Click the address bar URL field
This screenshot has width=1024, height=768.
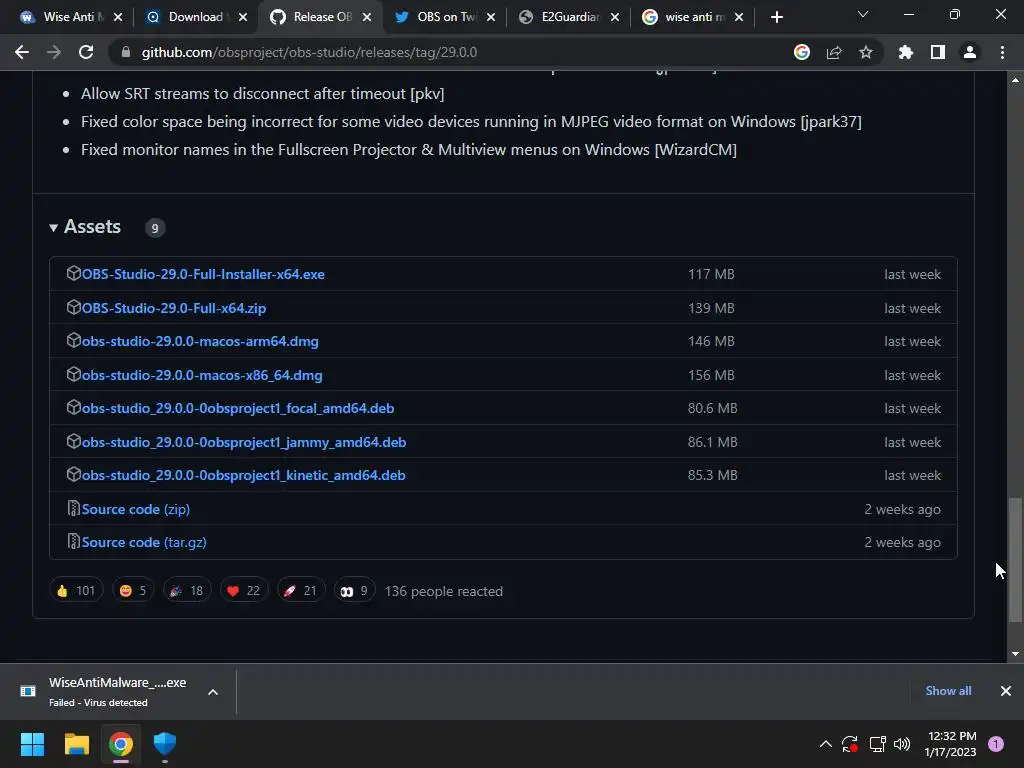[x=451, y=52]
